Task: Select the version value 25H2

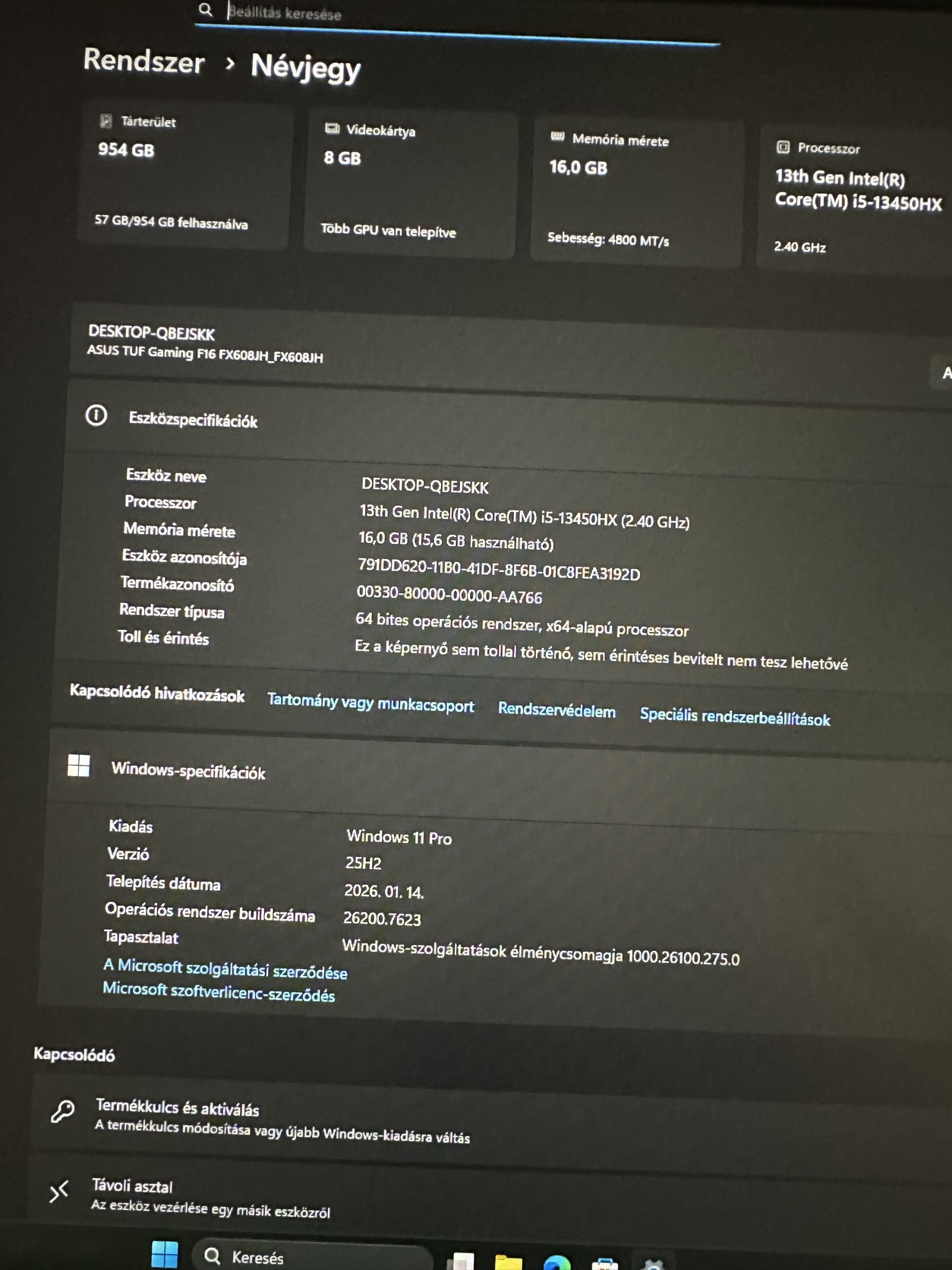Action: pyautogui.click(x=364, y=863)
